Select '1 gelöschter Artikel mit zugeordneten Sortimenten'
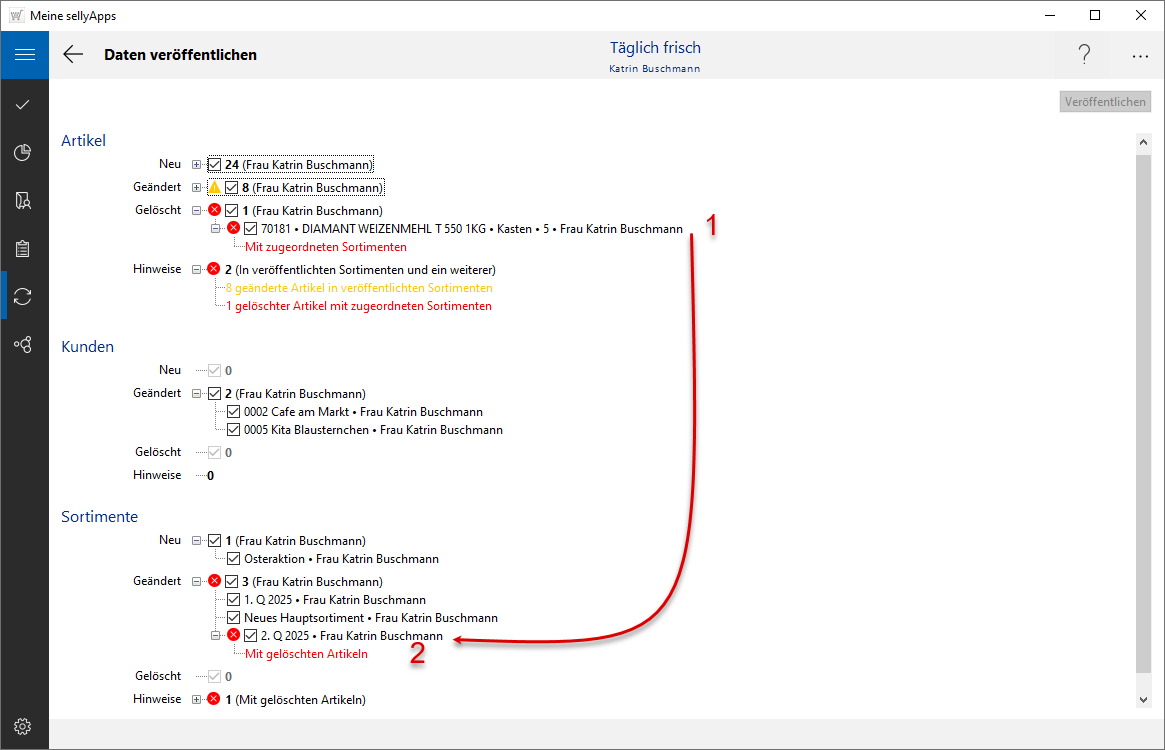 click(359, 306)
